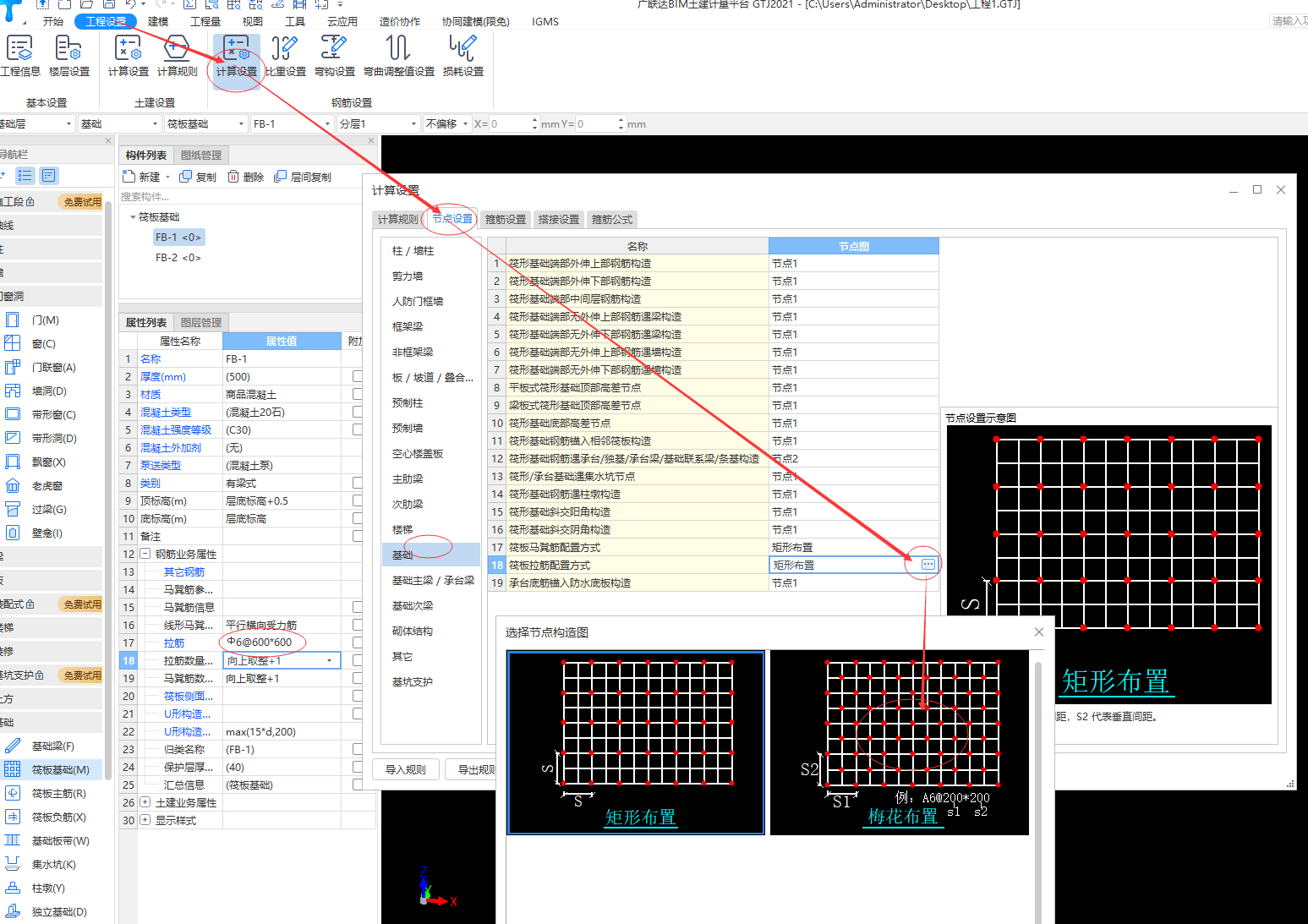Select 壁龛(I) component type
The height and width of the screenshot is (924, 1308).
click(x=36, y=533)
